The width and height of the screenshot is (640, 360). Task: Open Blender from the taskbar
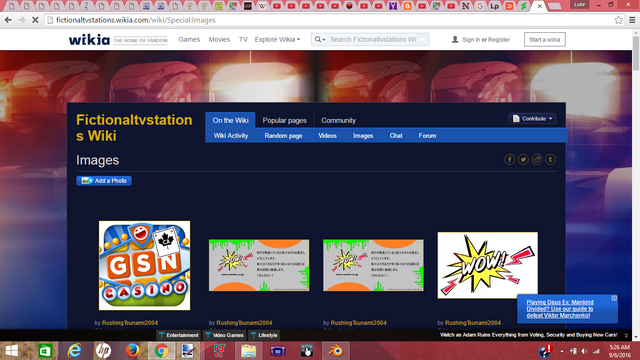click(x=336, y=351)
